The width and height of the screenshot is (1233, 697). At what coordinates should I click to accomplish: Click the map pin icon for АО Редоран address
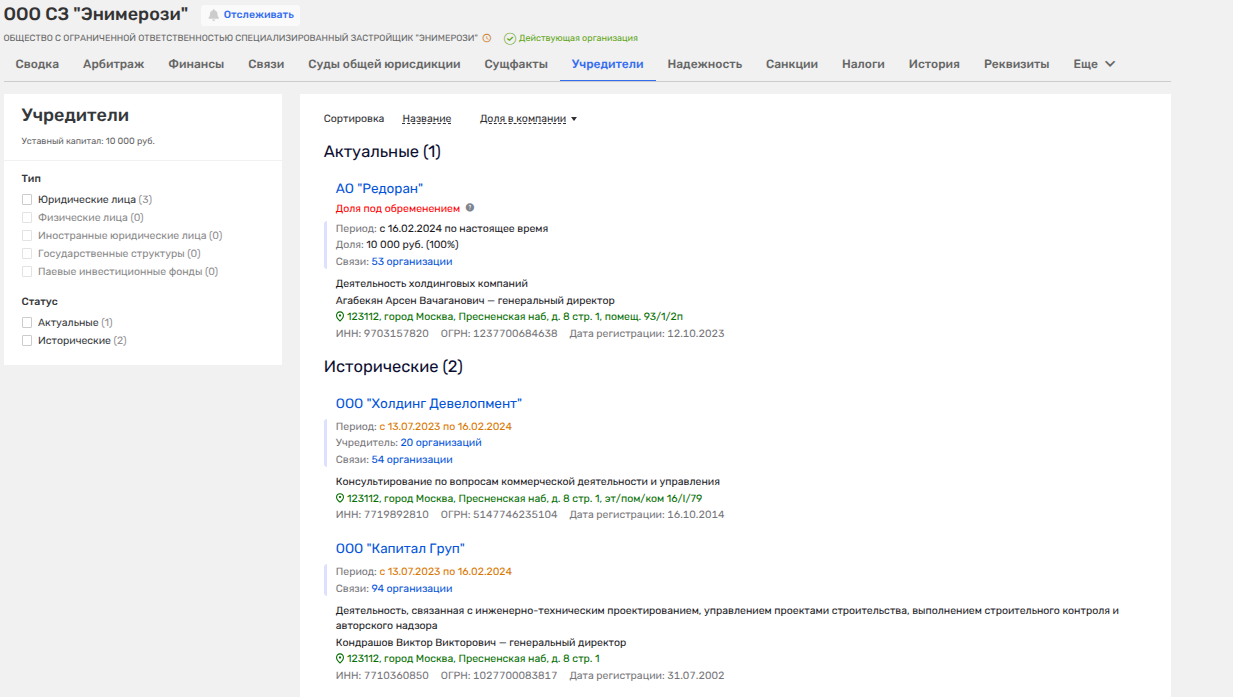click(340, 316)
